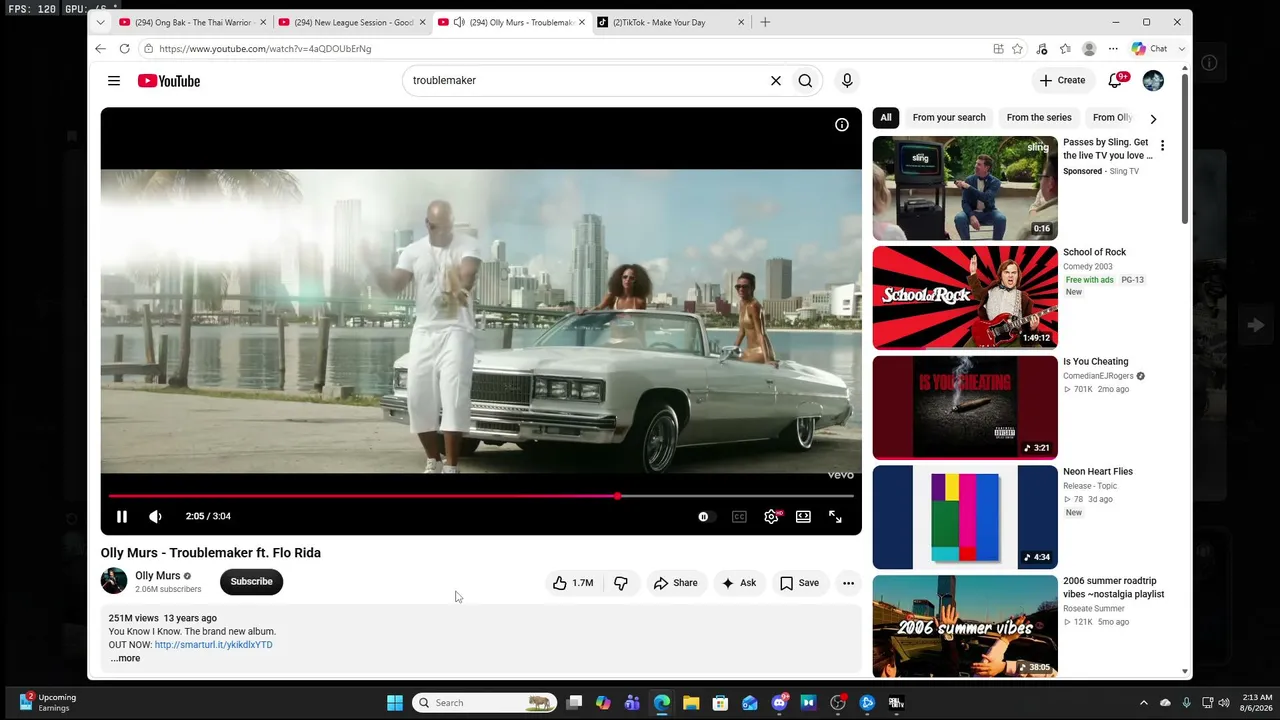Open the School of Rock thumbnail
This screenshot has height=720, width=1280.
[x=965, y=298]
